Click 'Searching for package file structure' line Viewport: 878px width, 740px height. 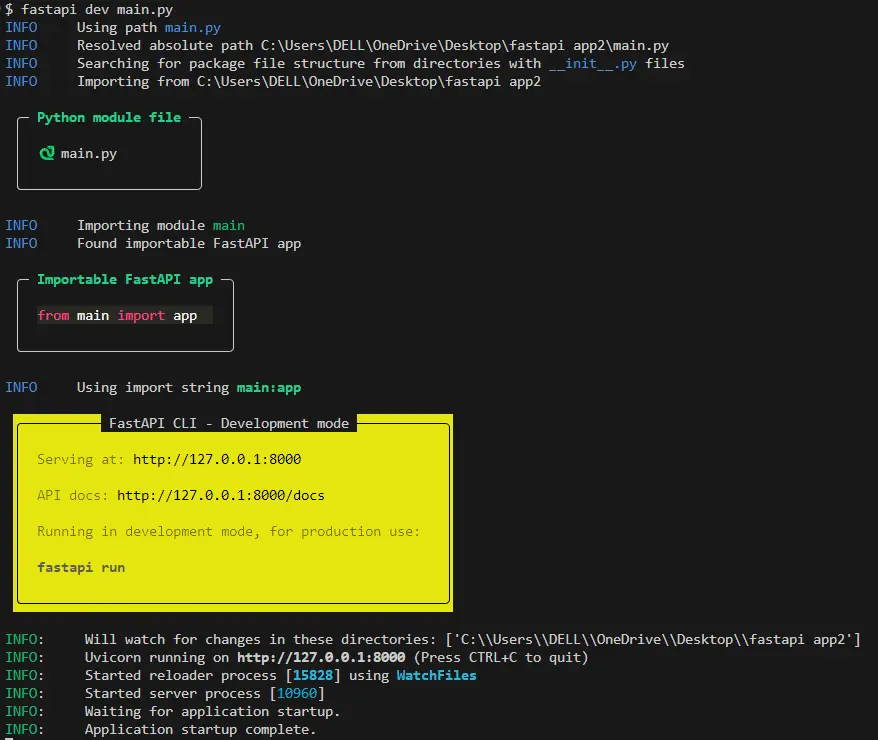click(x=381, y=63)
